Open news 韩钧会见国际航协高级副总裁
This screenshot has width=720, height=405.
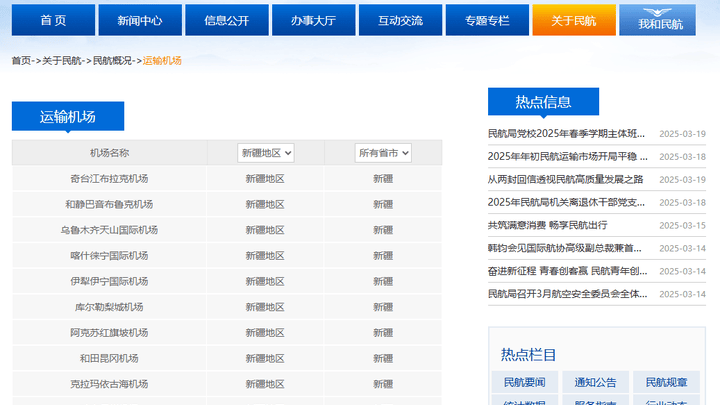tap(565, 248)
